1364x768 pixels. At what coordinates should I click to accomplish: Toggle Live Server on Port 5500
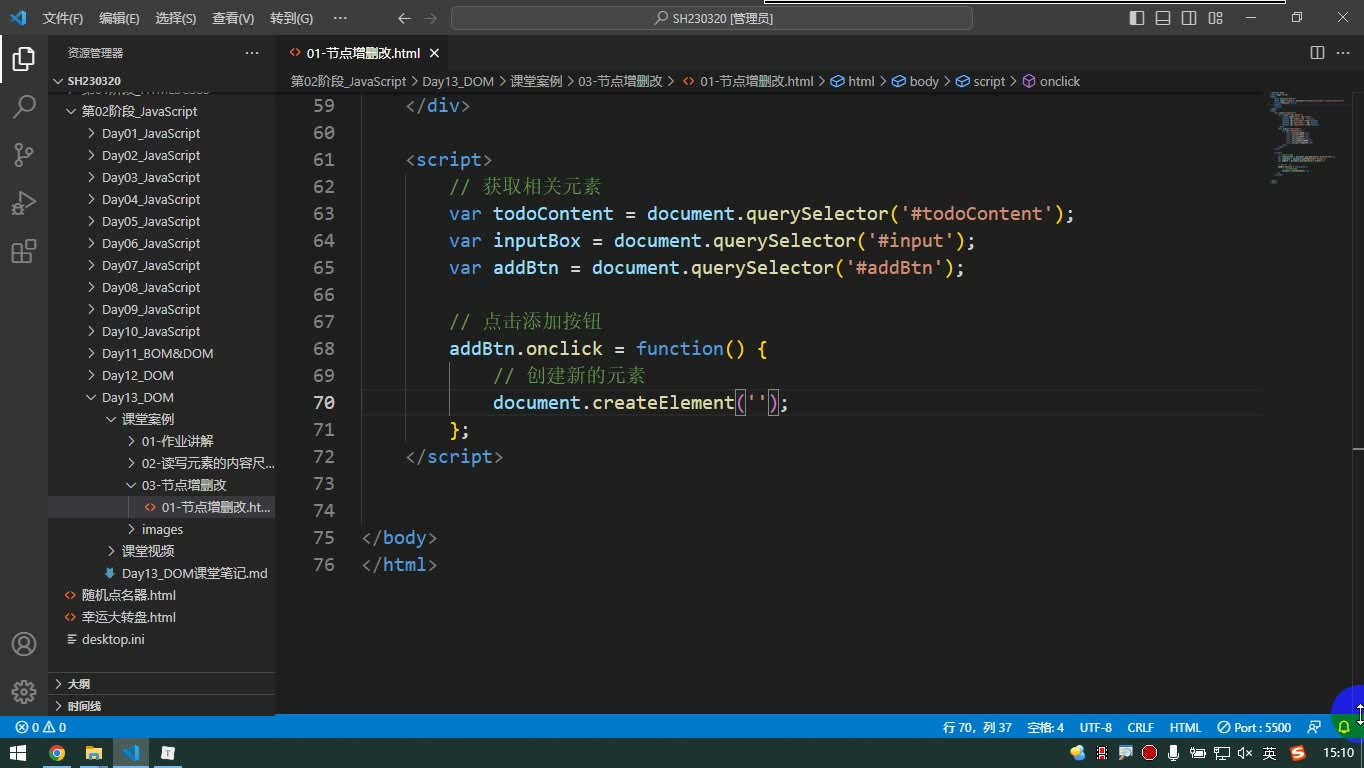pos(1255,727)
